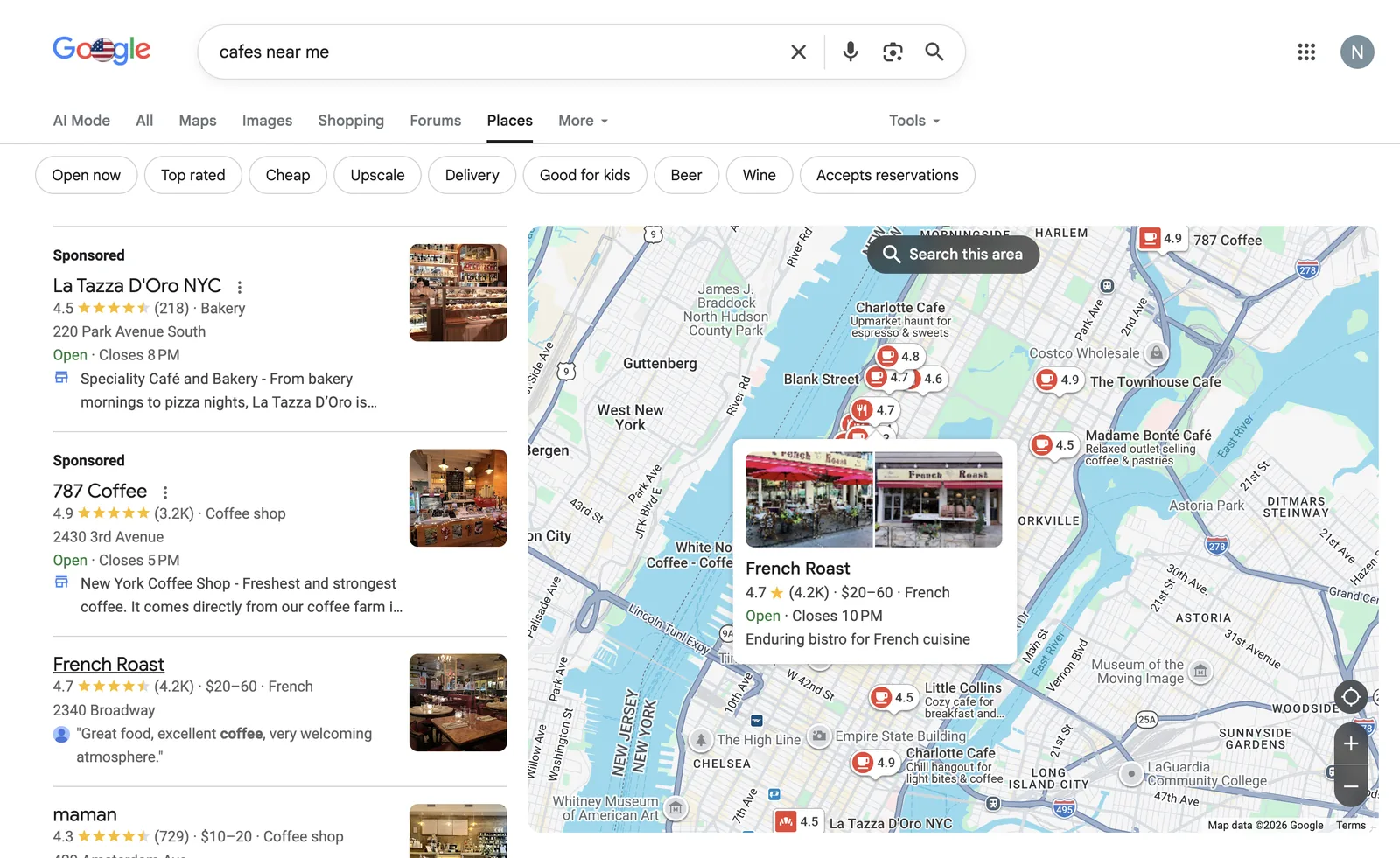Click French Roast title in map popup
1400x858 pixels.
pos(798,569)
